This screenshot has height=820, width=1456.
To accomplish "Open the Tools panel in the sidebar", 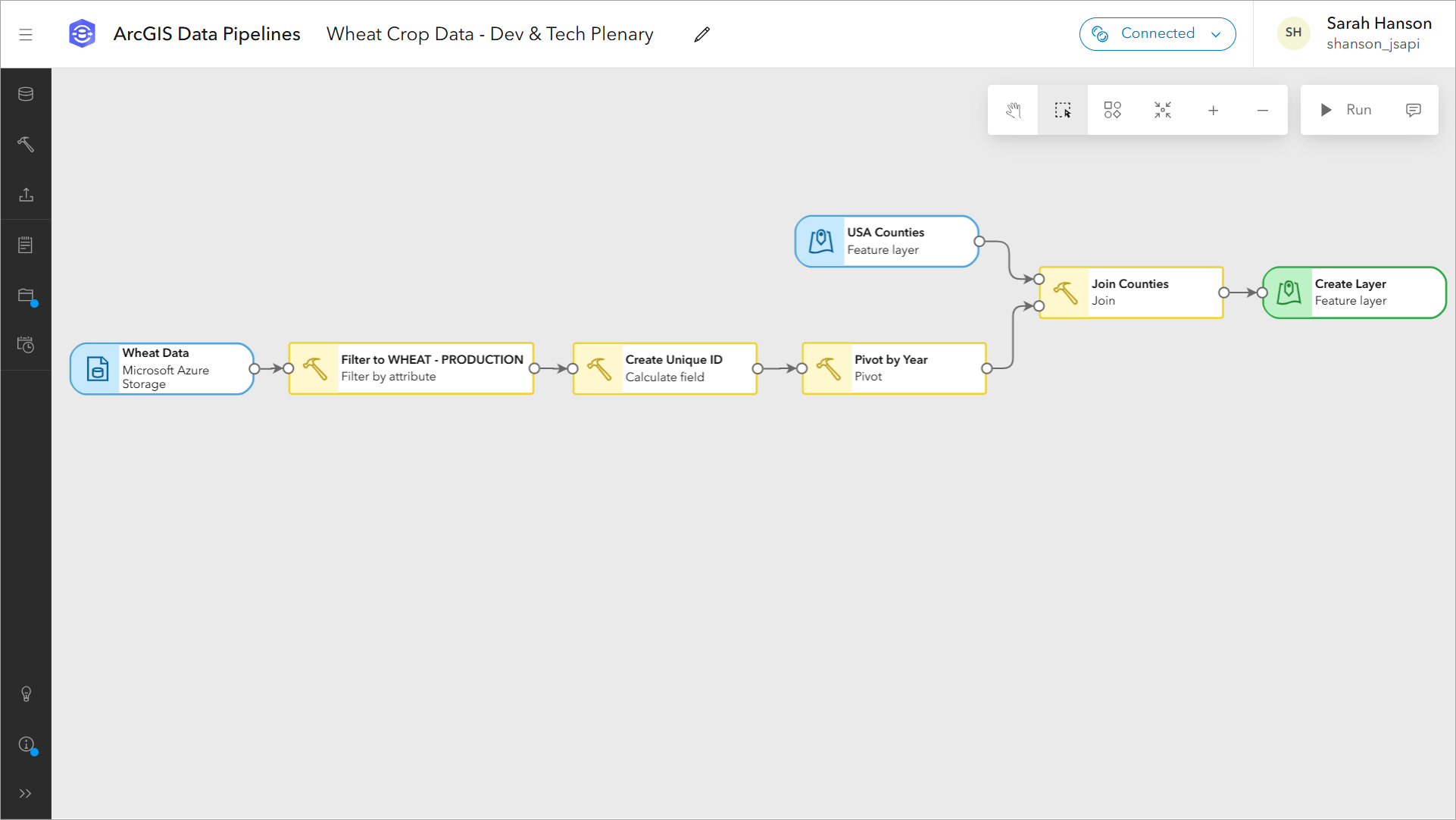I will pyautogui.click(x=26, y=145).
